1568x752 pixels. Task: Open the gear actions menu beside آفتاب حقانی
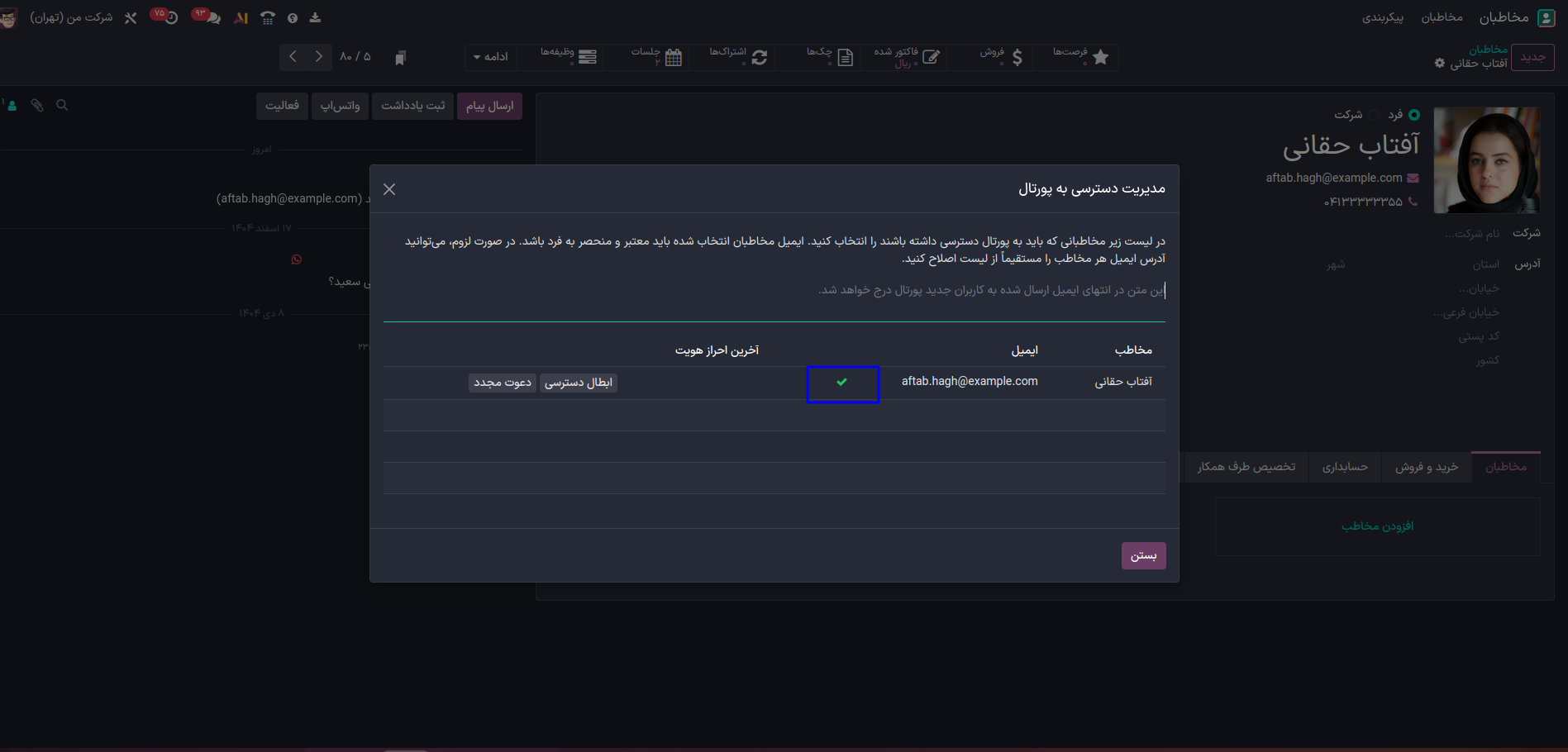[x=1440, y=63]
